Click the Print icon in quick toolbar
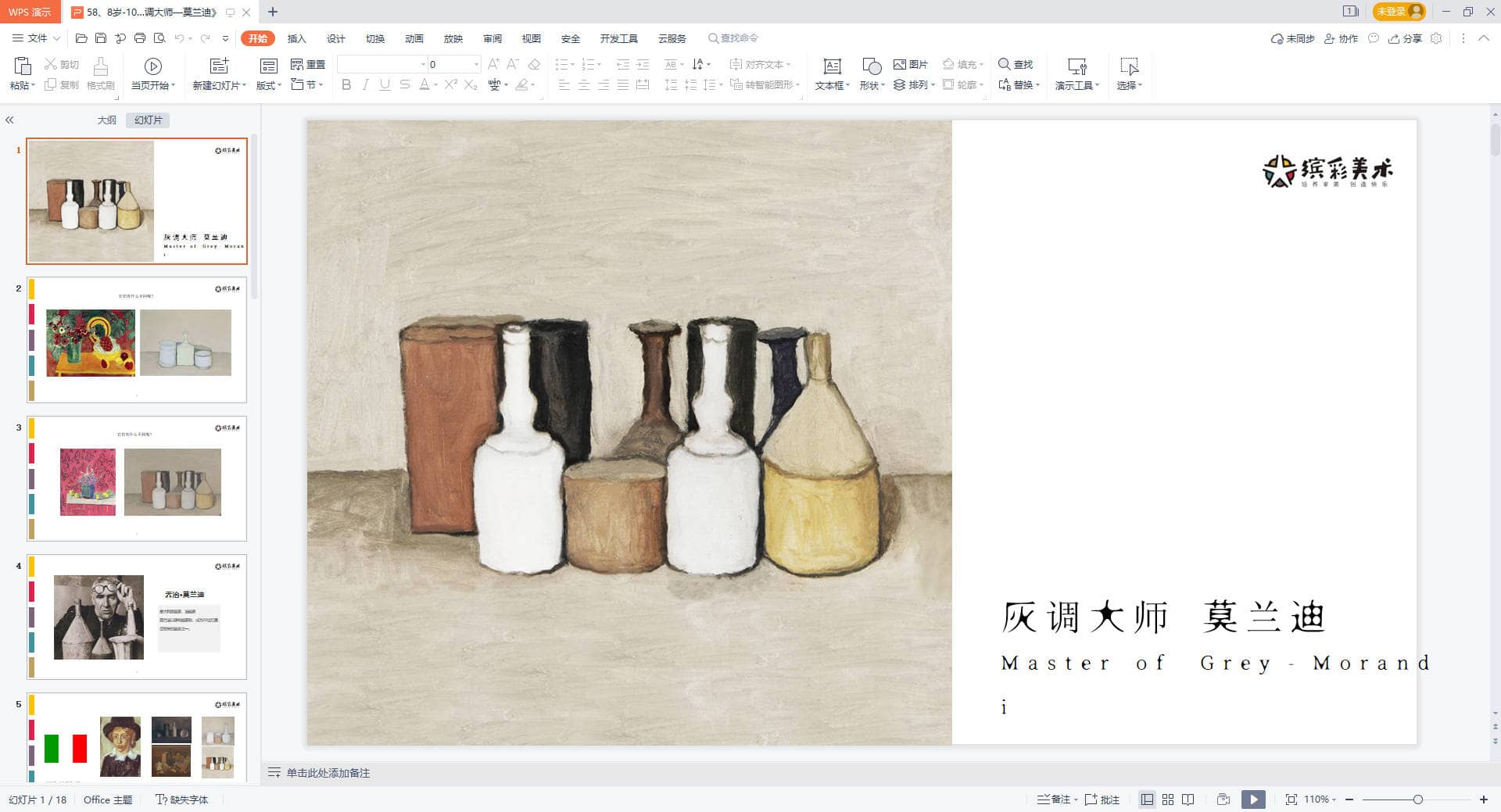This screenshot has width=1501, height=812. (140, 38)
